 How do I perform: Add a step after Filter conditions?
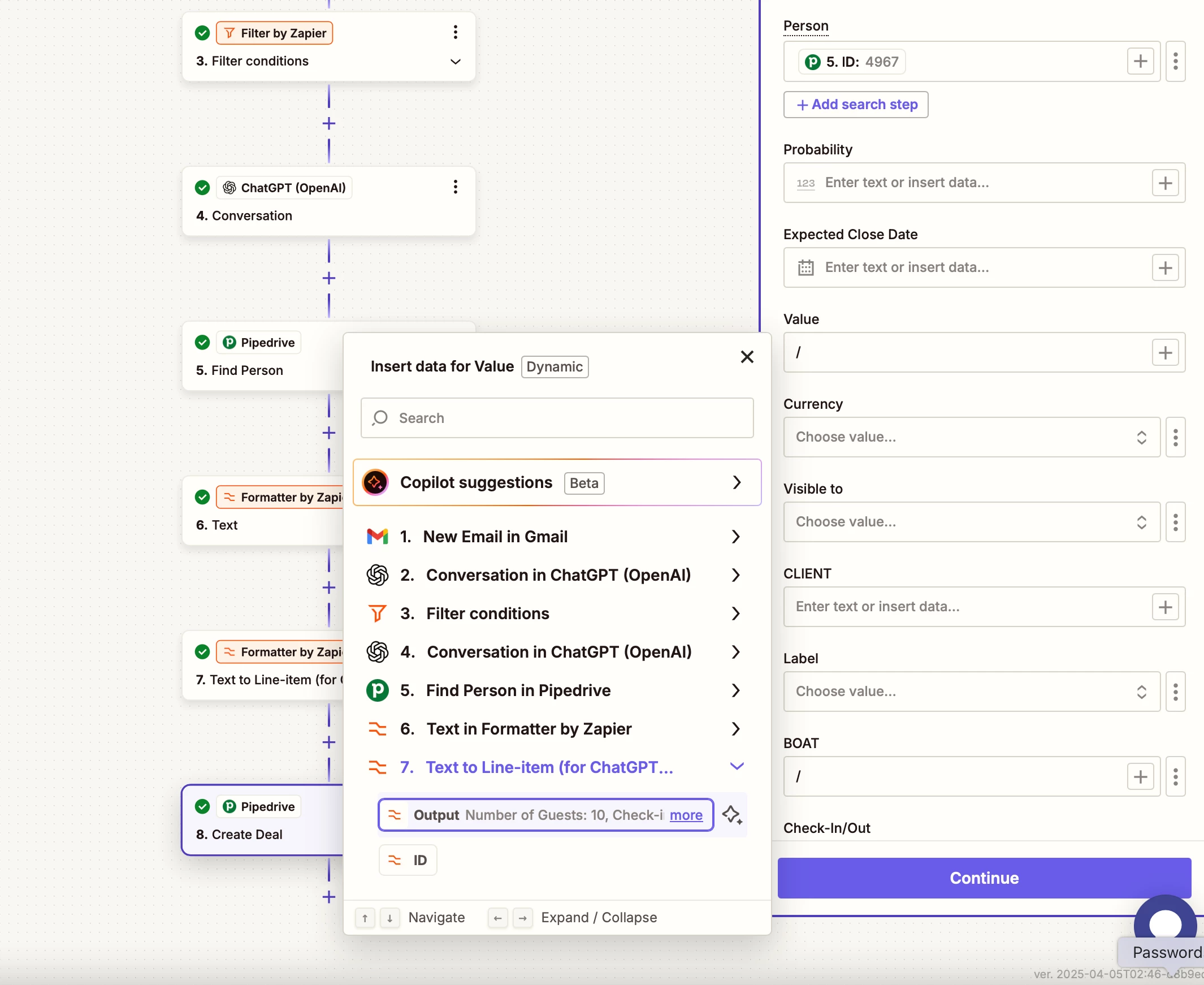(x=329, y=123)
